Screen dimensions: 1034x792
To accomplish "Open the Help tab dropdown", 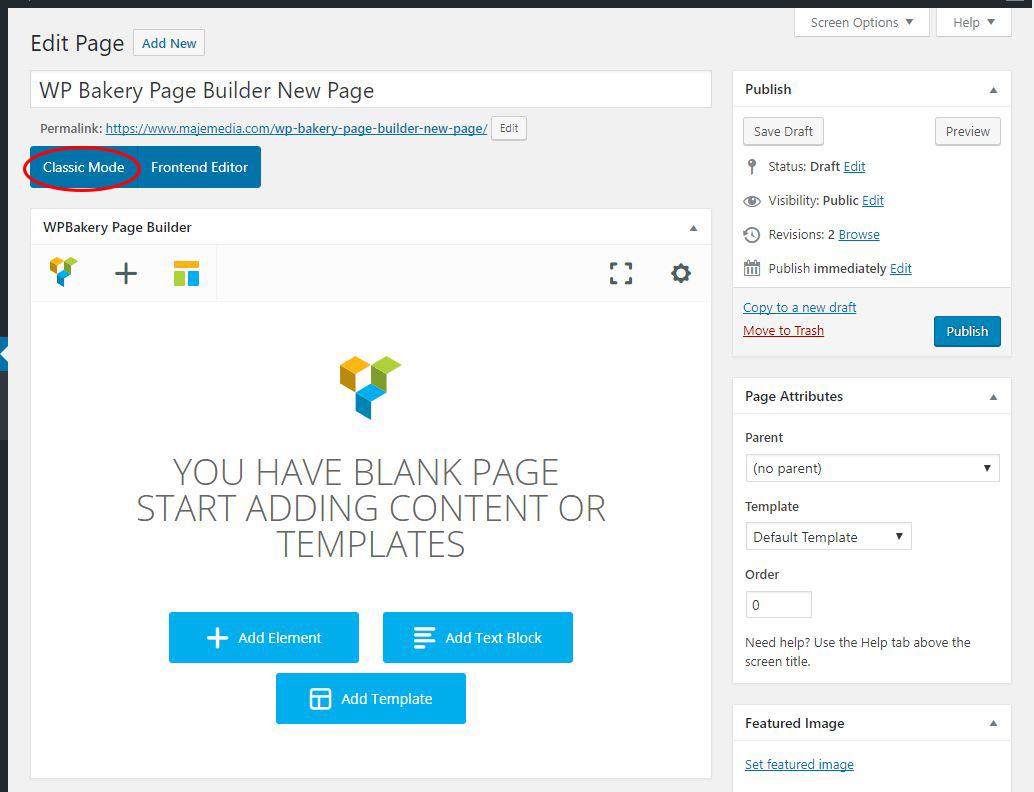I will (973, 22).
